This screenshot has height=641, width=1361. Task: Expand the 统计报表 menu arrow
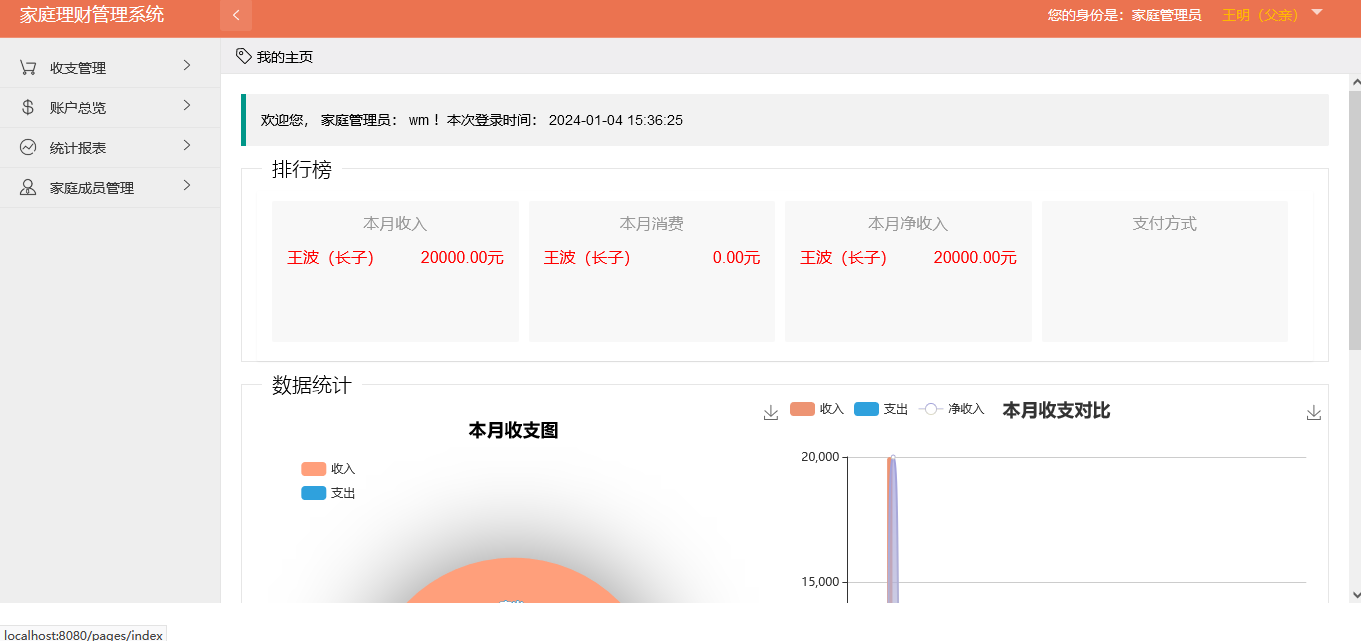click(x=187, y=146)
